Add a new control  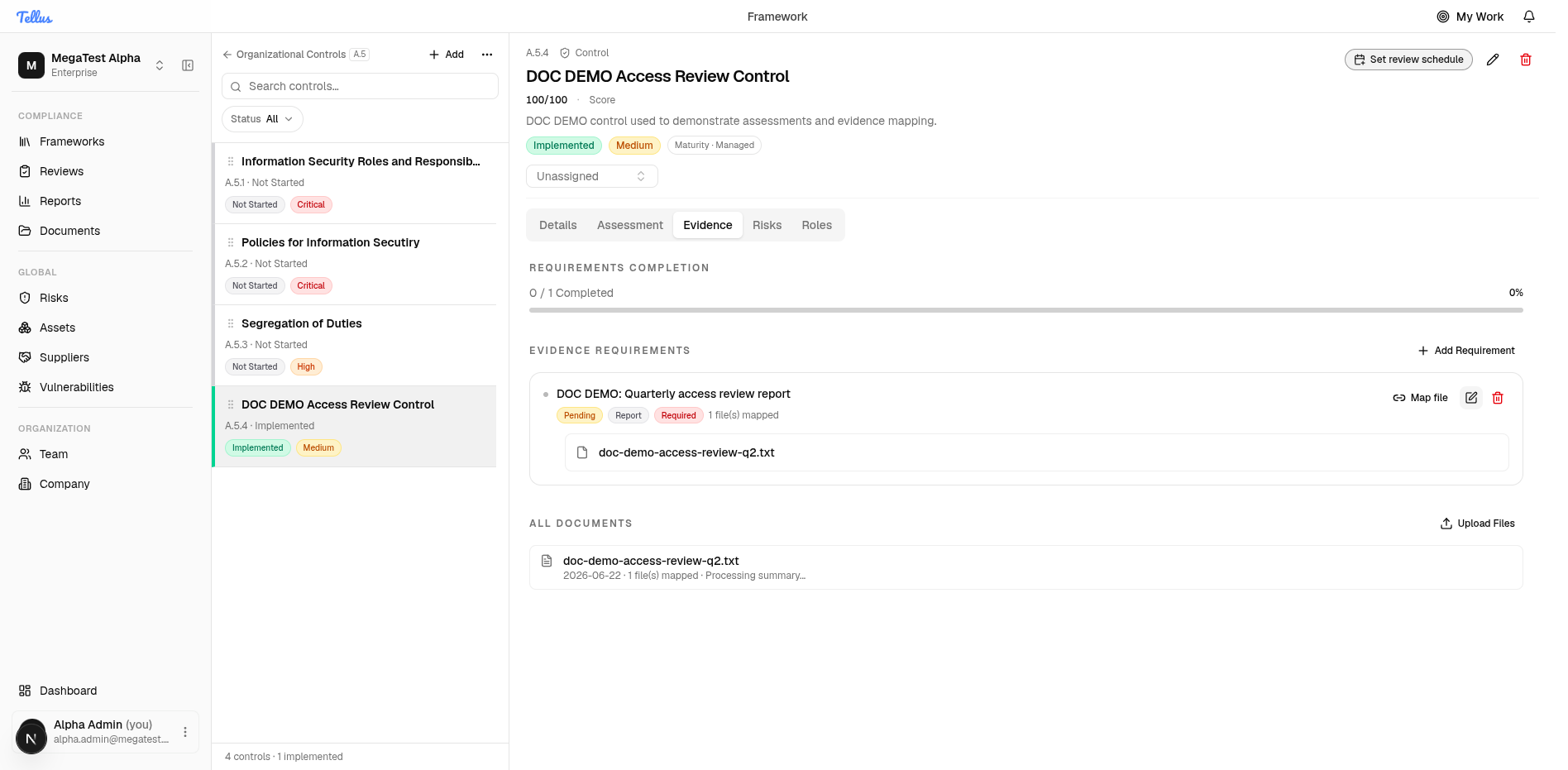[447, 55]
